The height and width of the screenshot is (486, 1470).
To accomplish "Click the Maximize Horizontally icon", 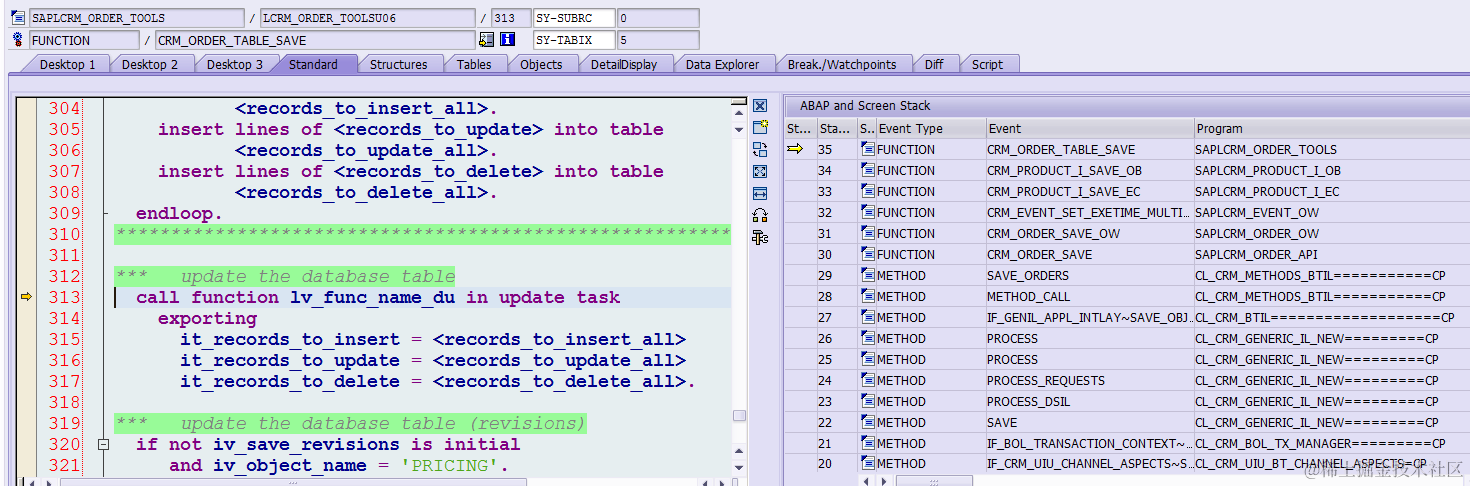I will coord(760,193).
